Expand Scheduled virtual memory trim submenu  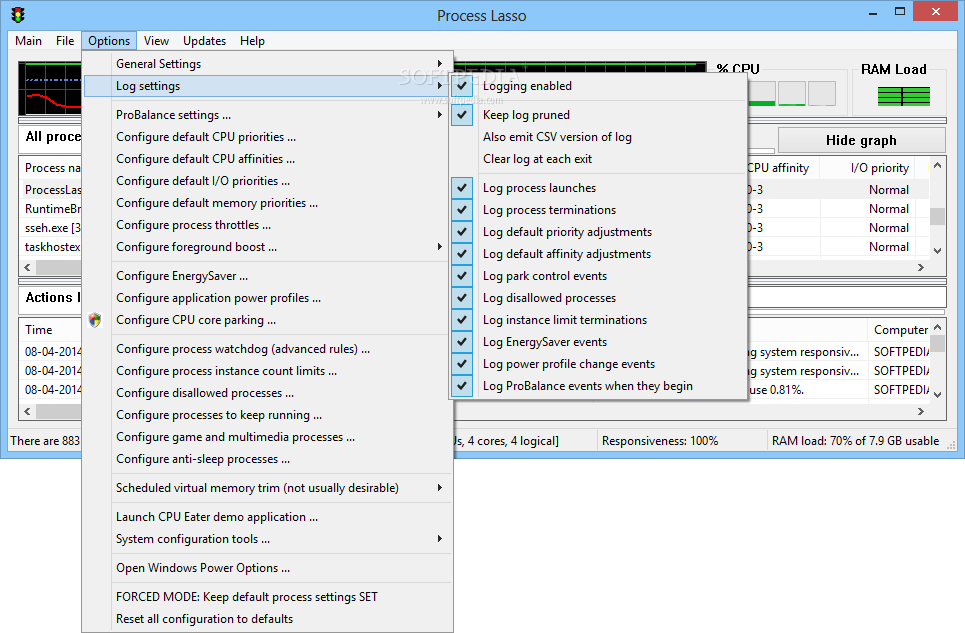tap(267, 488)
